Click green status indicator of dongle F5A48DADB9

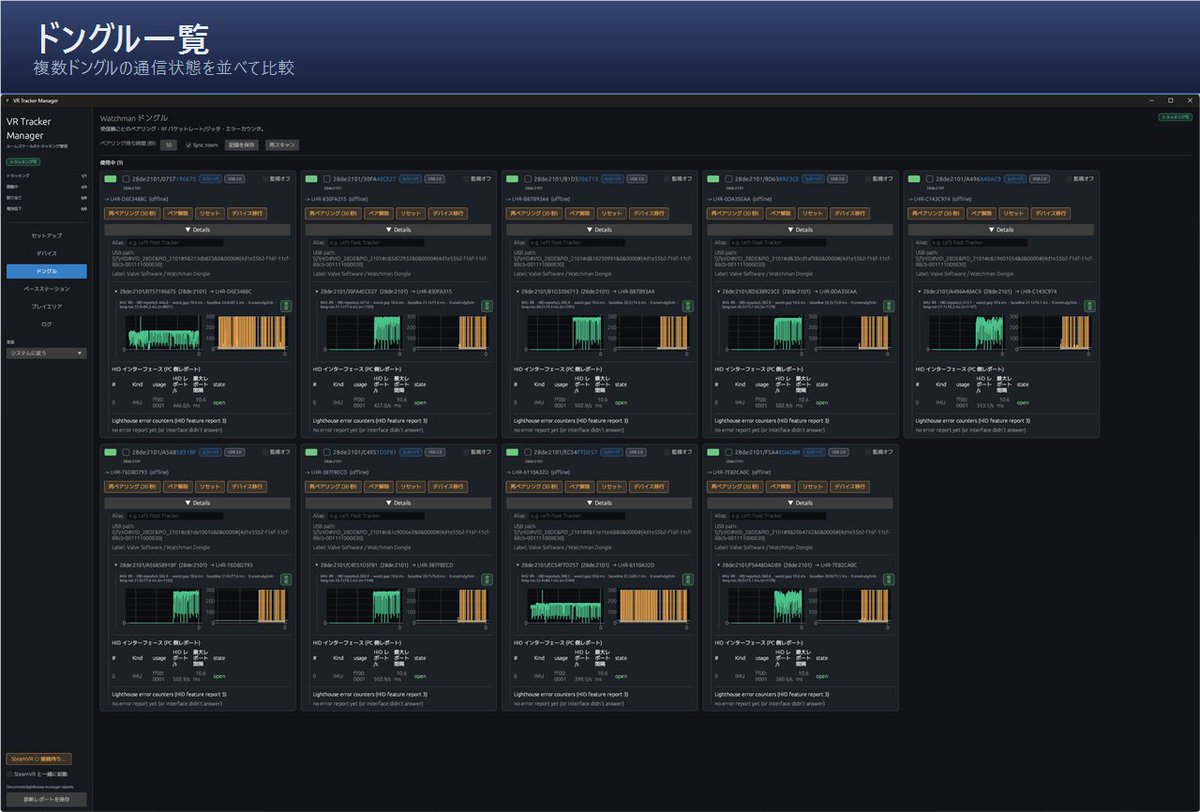click(713, 453)
